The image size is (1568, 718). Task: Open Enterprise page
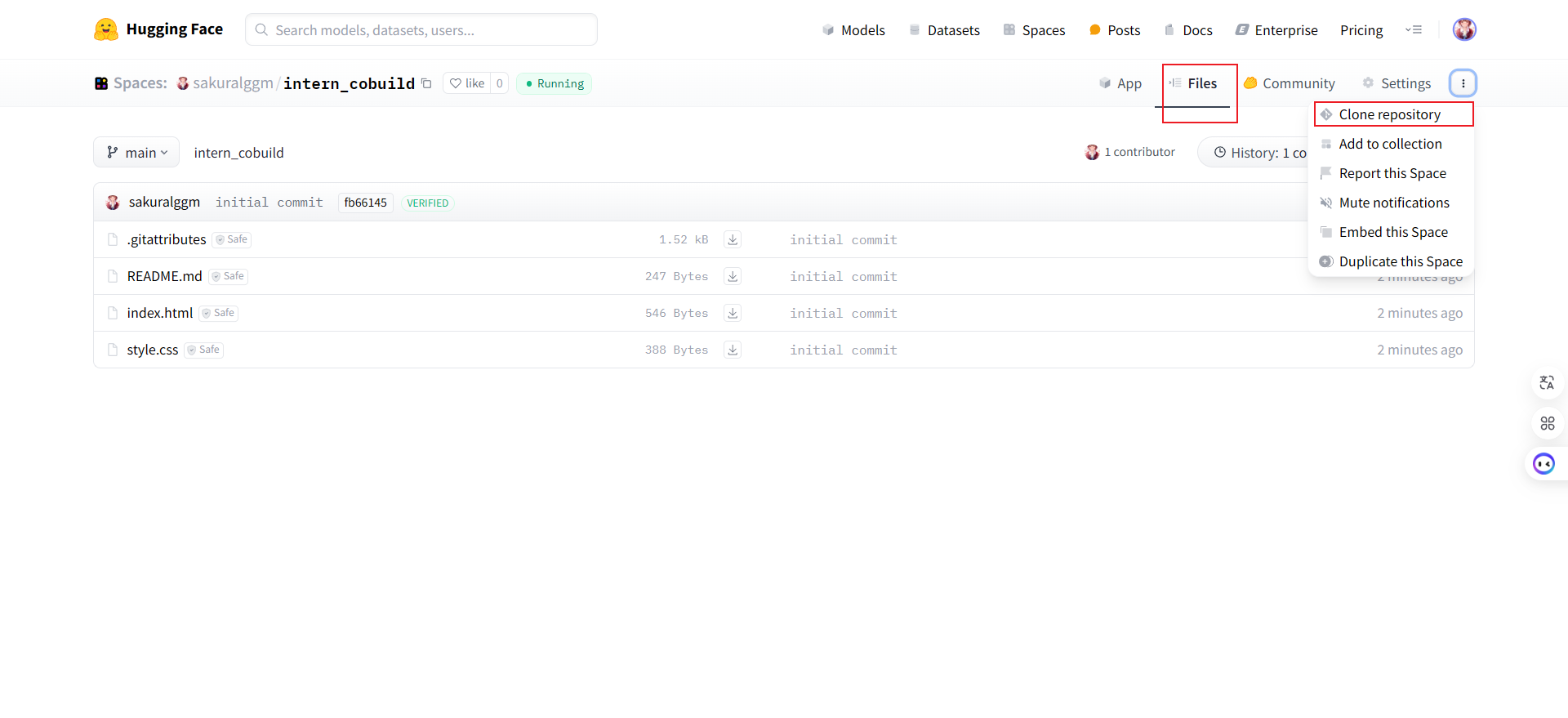tap(1276, 30)
